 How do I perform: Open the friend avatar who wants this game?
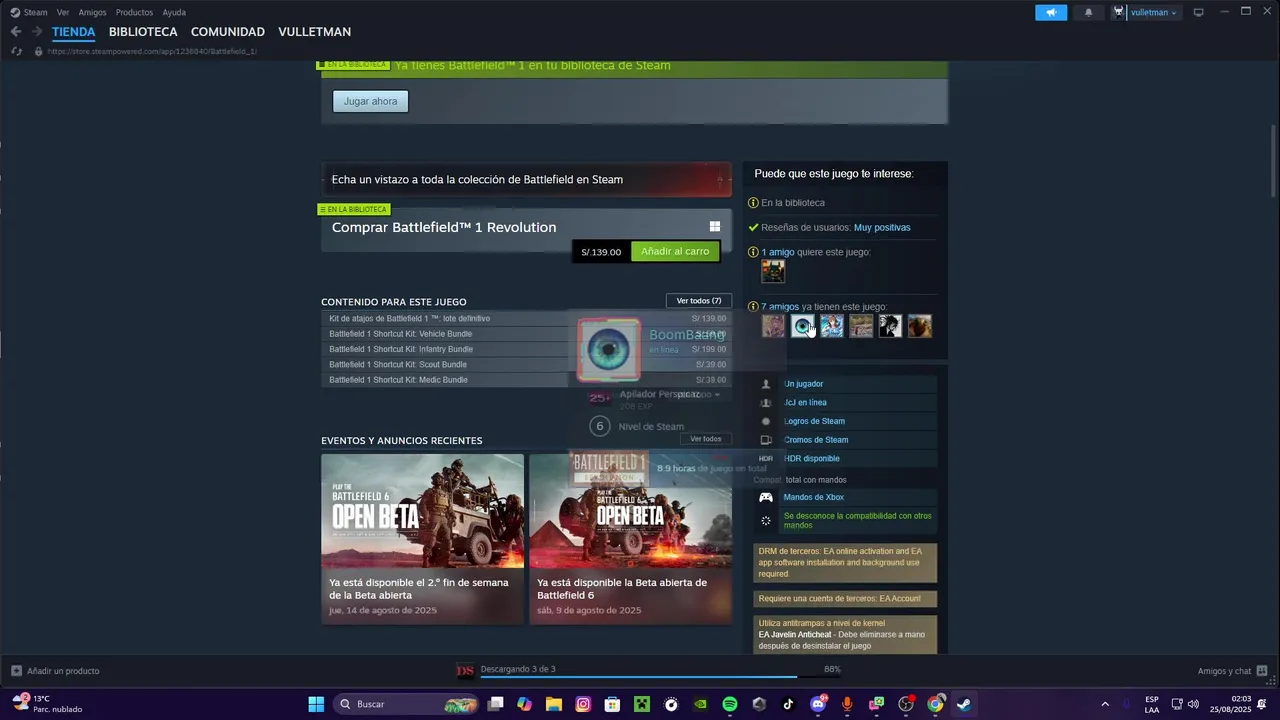tap(773, 271)
